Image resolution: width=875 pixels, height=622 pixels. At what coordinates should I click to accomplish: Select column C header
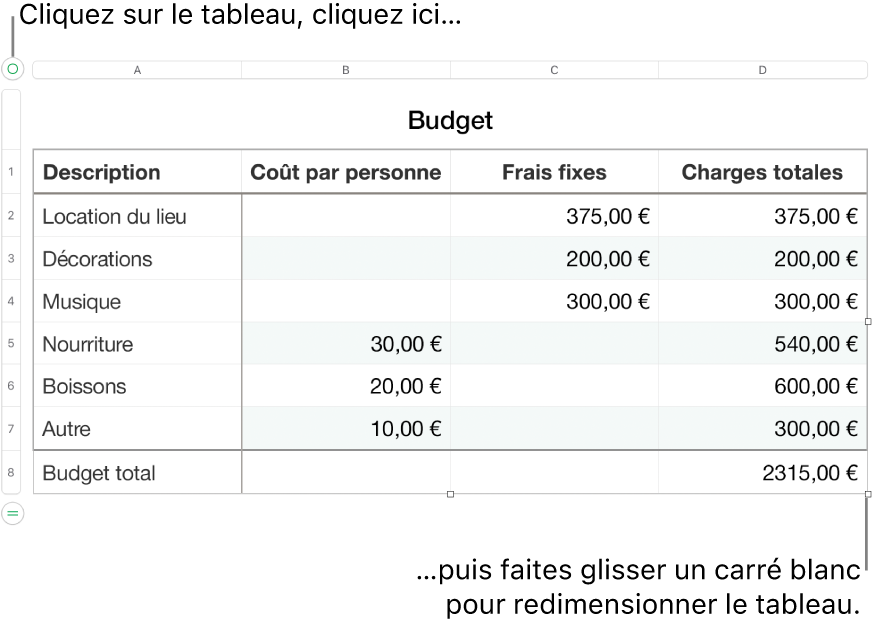pos(554,70)
